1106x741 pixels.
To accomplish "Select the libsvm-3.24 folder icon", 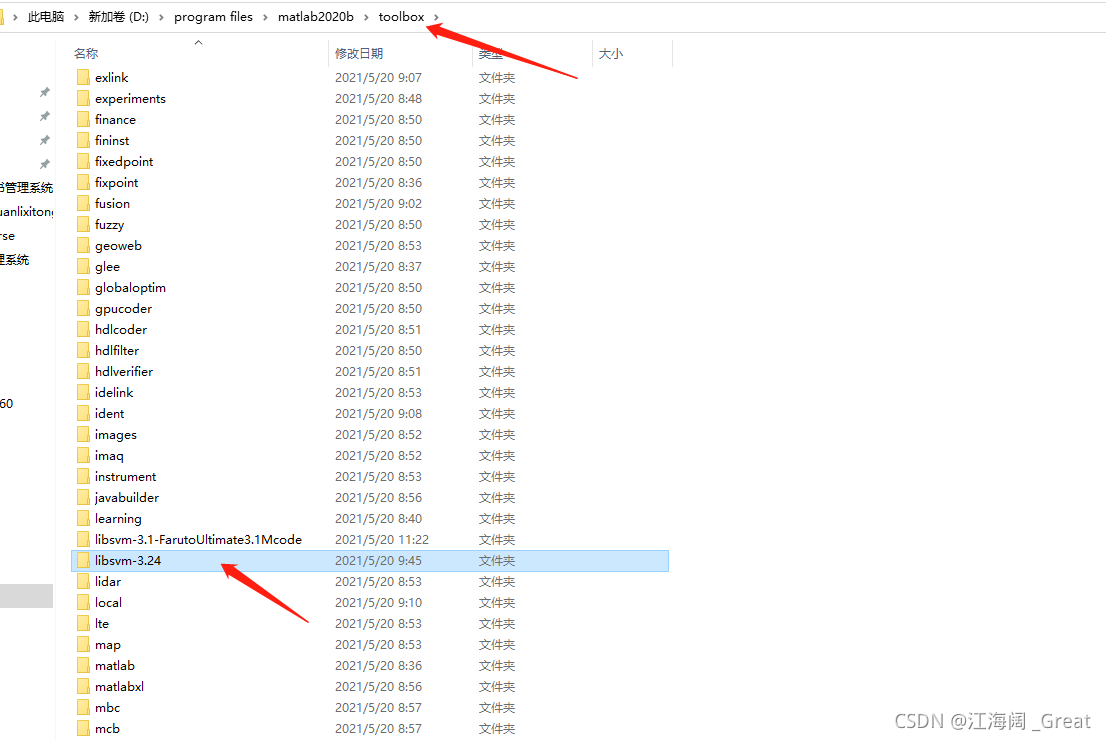I will click(83, 561).
